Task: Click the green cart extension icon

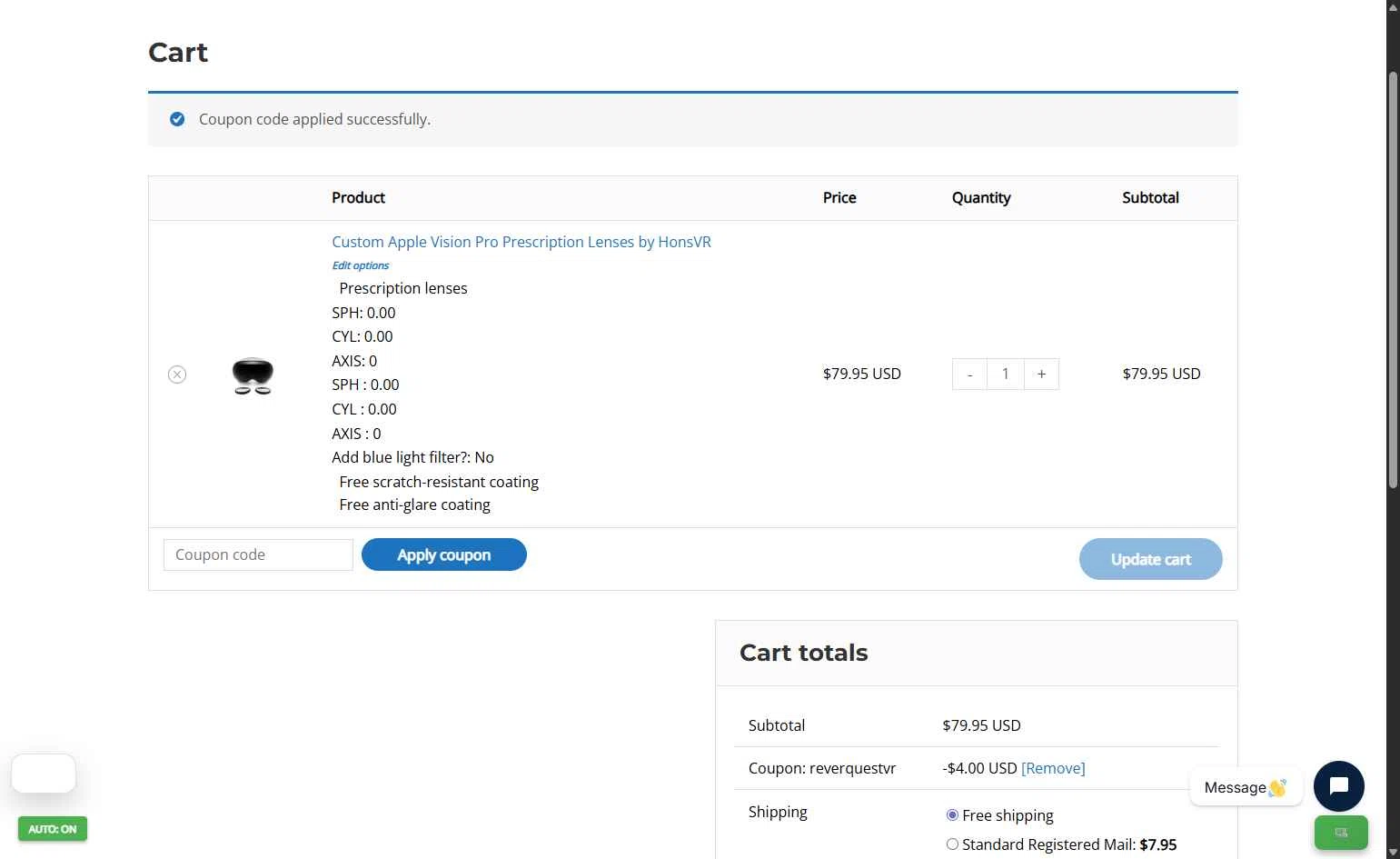Action: click(1341, 833)
